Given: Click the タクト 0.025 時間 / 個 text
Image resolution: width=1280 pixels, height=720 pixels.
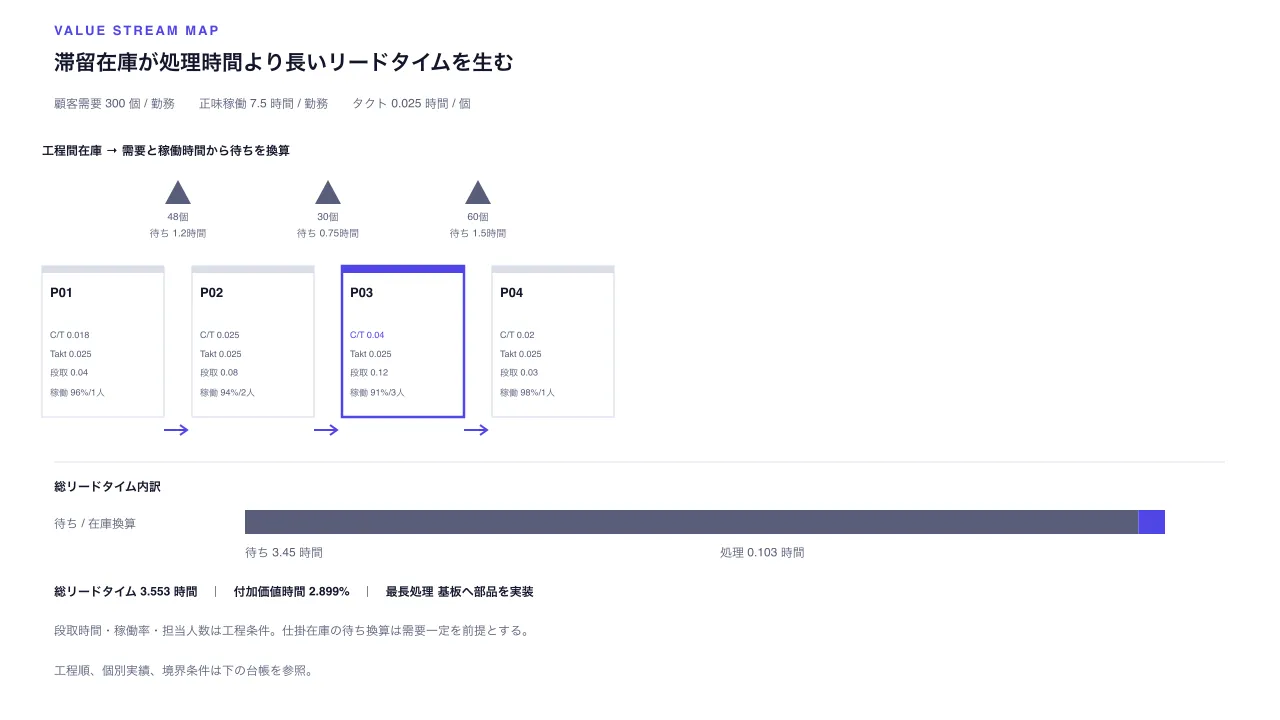Looking at the screenshot, I should 411,104.
